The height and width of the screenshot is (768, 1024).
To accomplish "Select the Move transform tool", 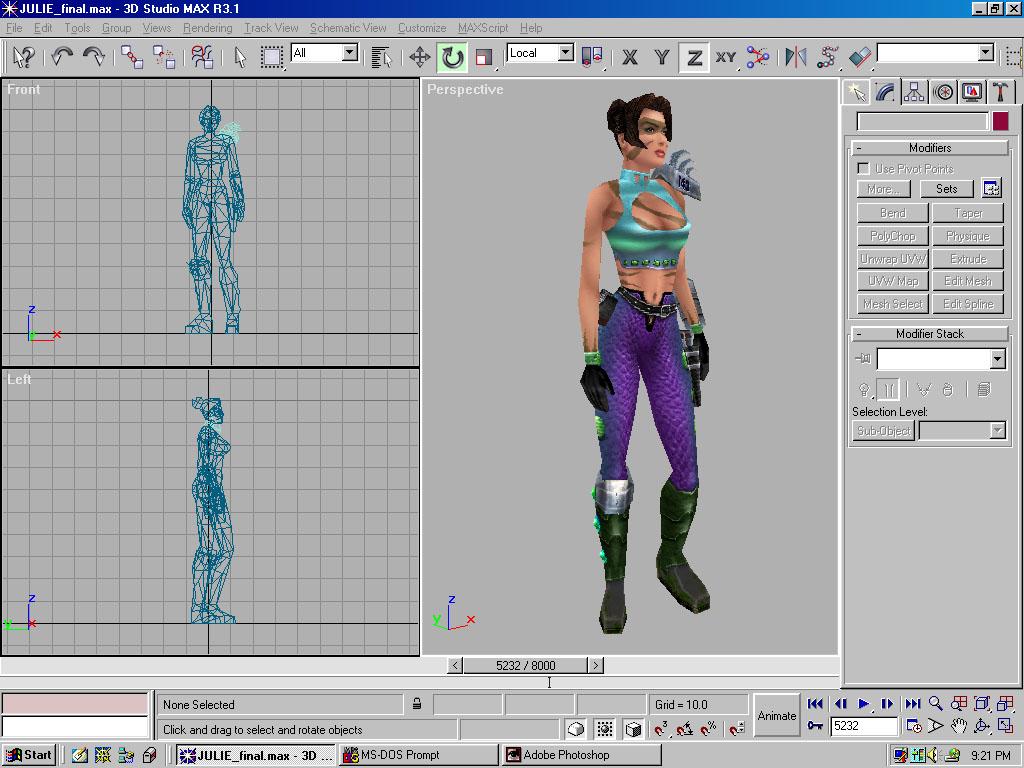I will pyautogui.click(x=420, y=57).
